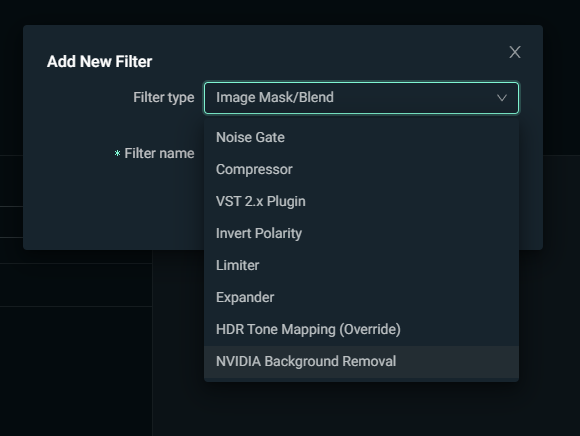Click the Filter type label text

click(163, 98)
